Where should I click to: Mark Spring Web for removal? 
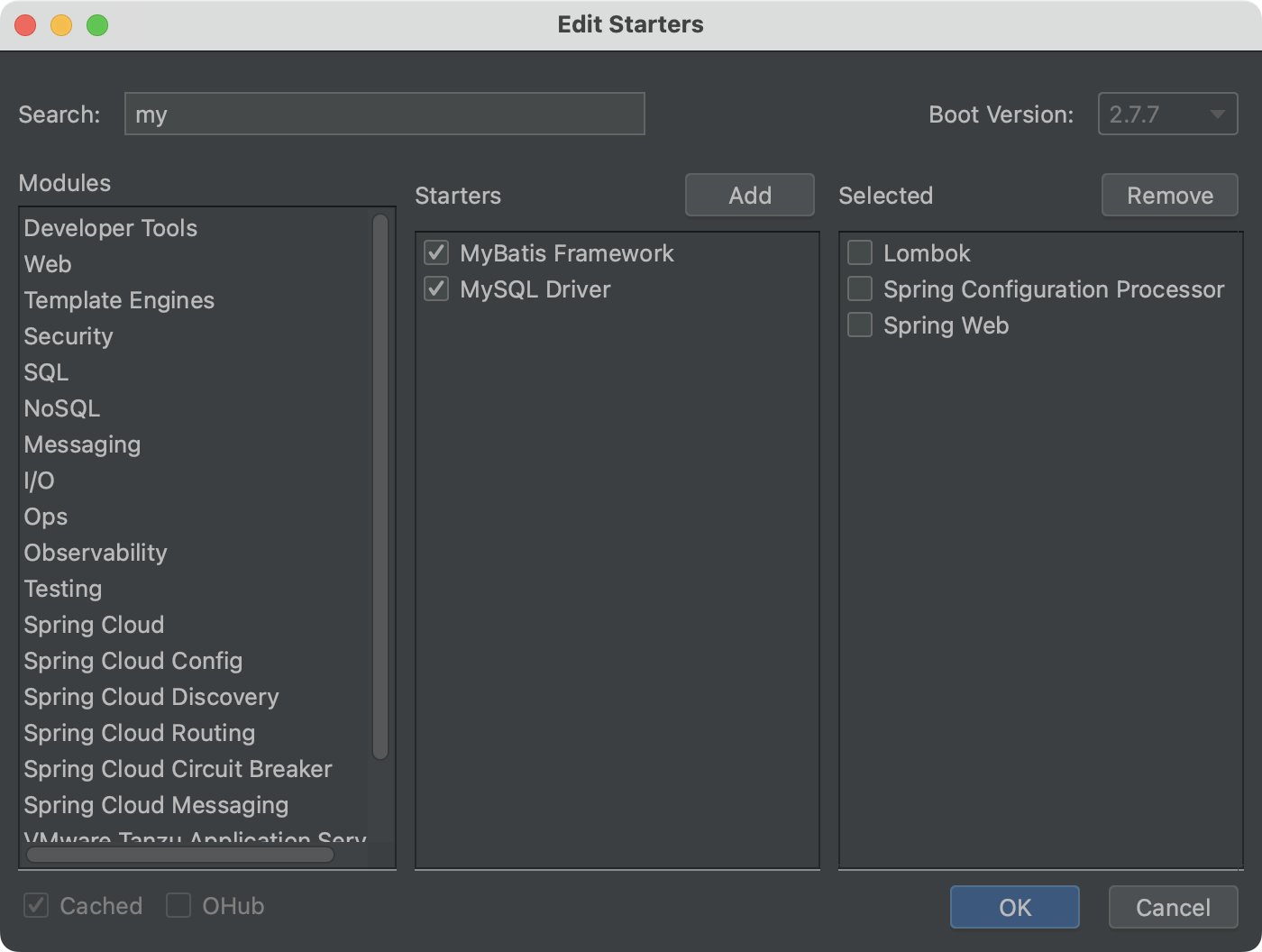point(859,325)
